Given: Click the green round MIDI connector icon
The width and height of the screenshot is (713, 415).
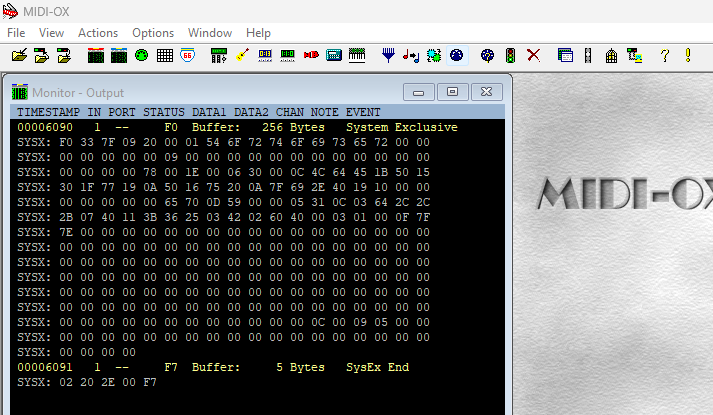Looking at the screenshot, I should point(141,56).
